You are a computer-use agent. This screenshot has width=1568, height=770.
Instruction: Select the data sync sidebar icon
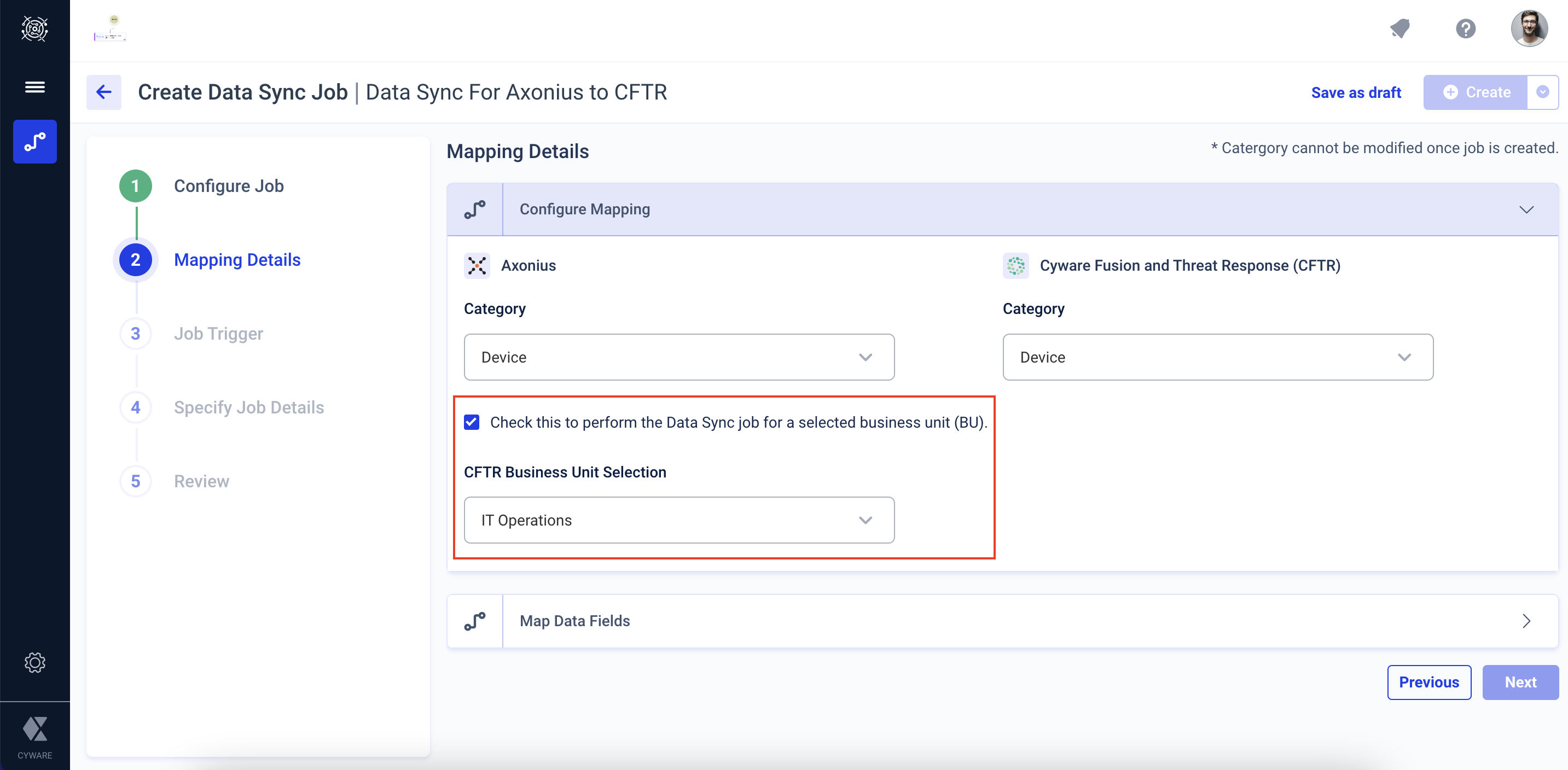click(x=34, y=142)
